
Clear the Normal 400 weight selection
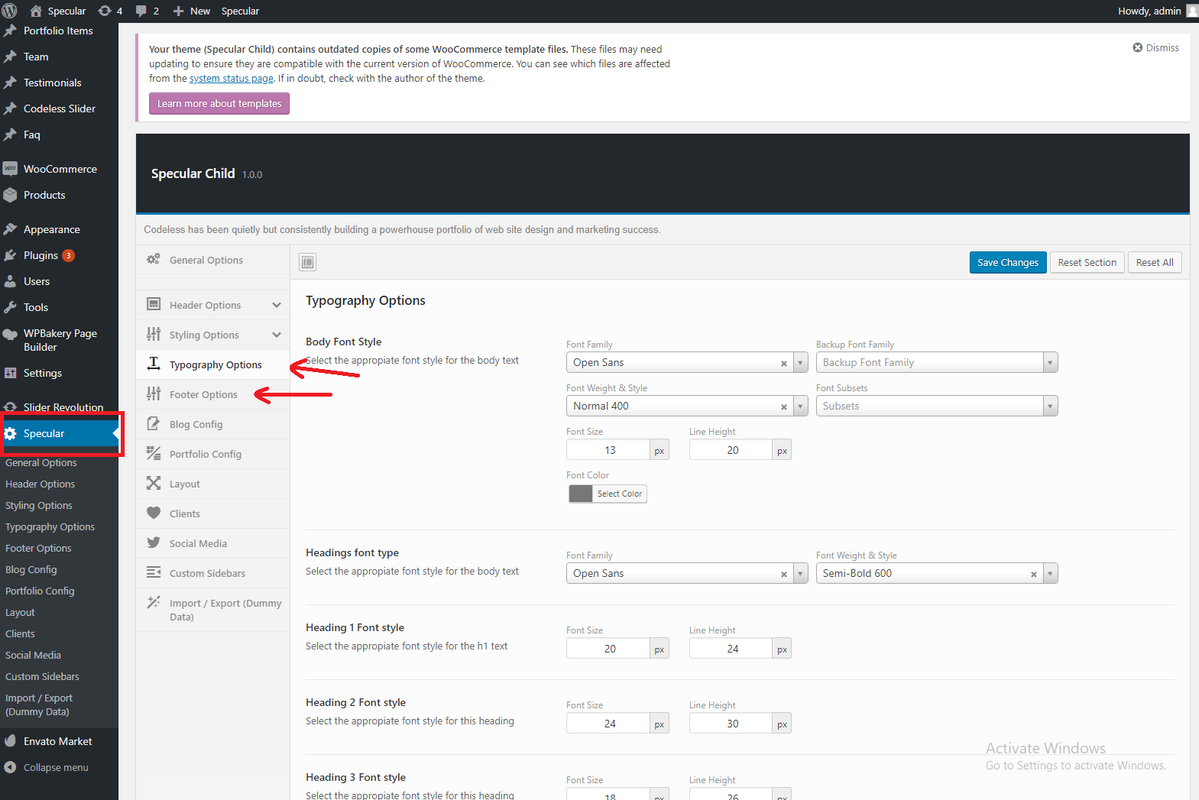[784, 407]
